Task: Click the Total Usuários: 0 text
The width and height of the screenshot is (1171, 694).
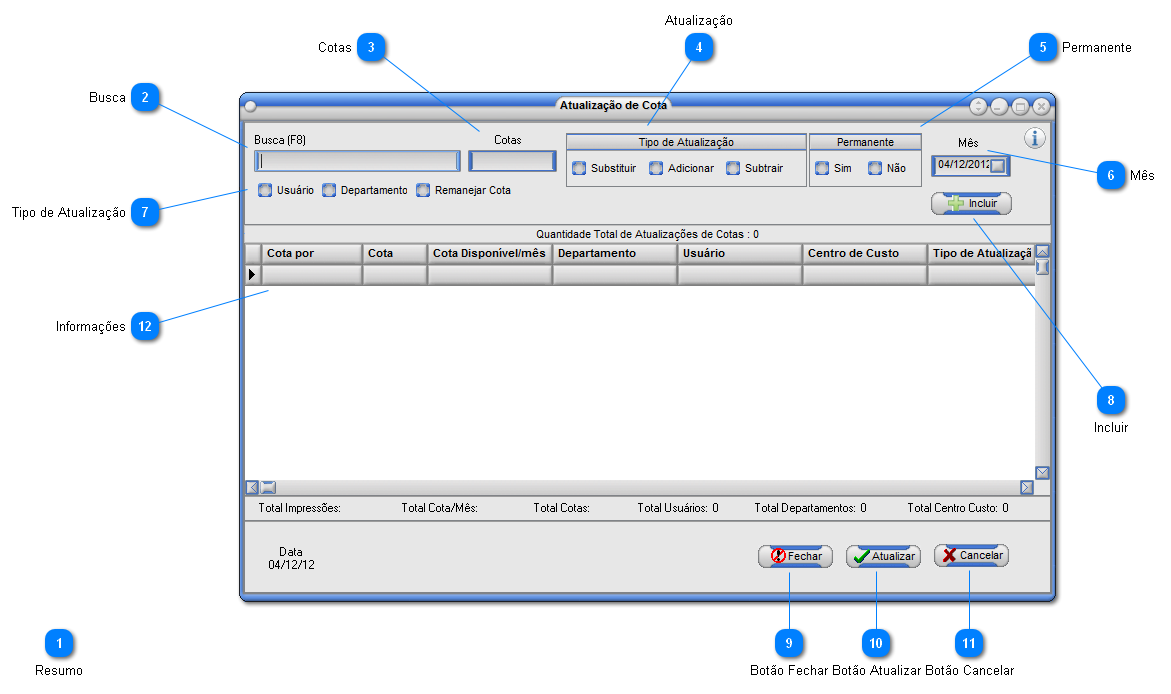Action: click(x=677, y=508)
